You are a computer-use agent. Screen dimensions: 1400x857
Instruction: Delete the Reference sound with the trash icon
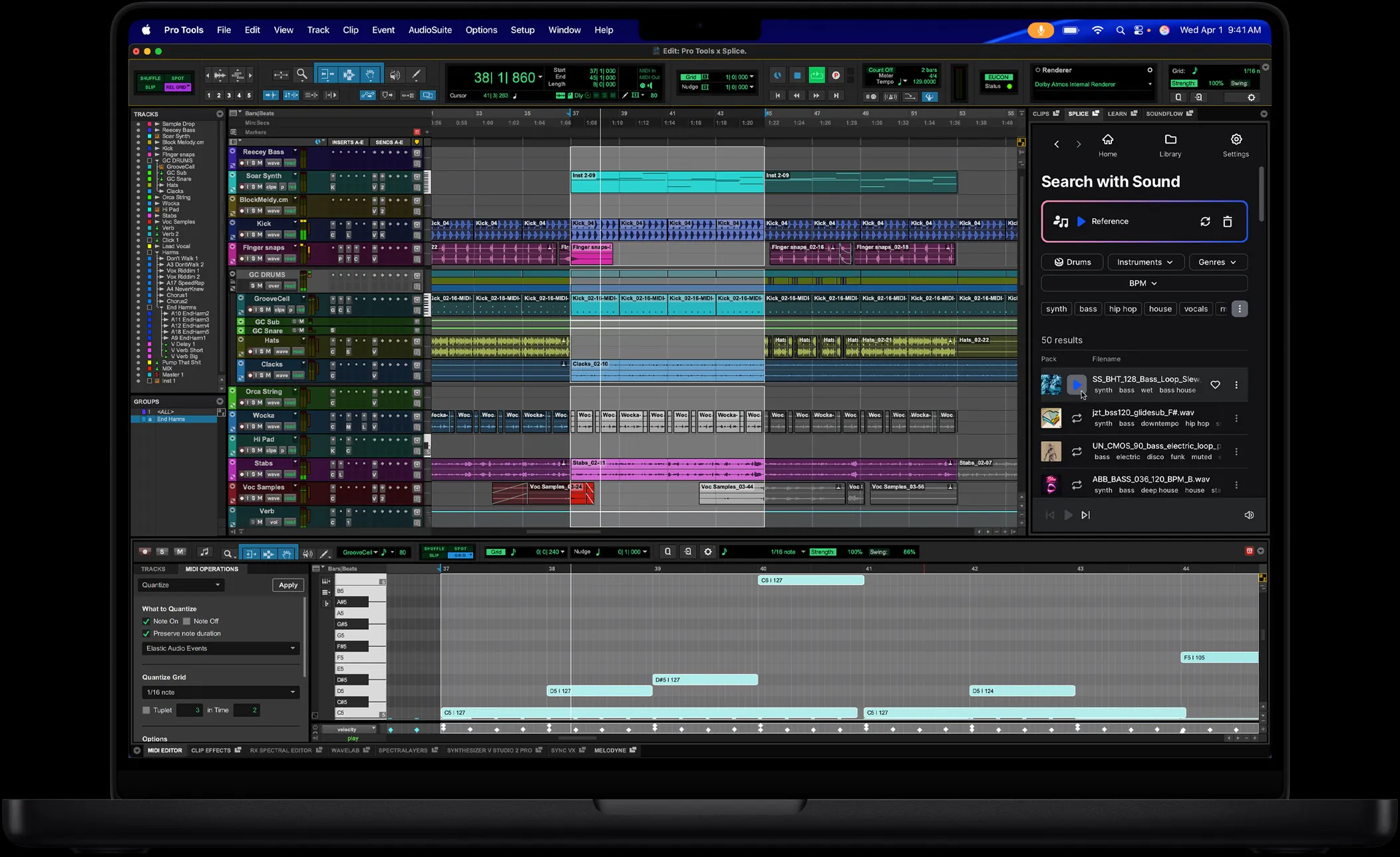[1228, 222]
